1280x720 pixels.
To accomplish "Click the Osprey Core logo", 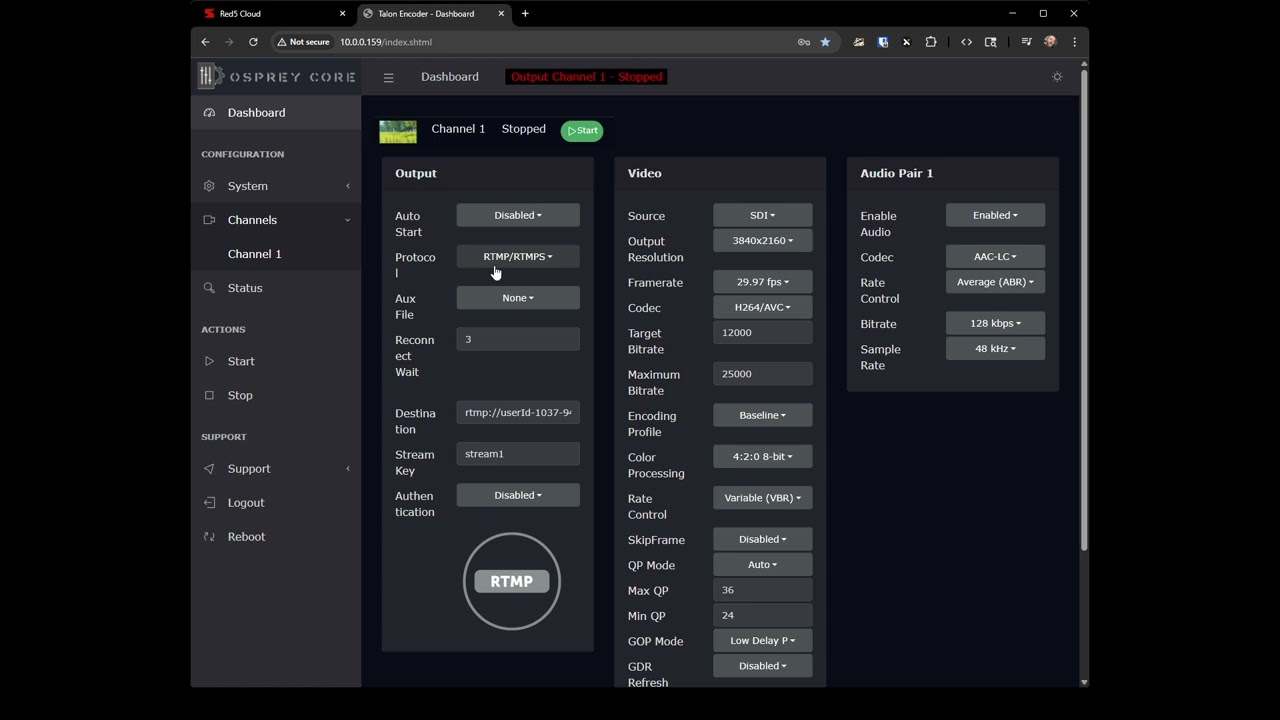I will point(277,76).
